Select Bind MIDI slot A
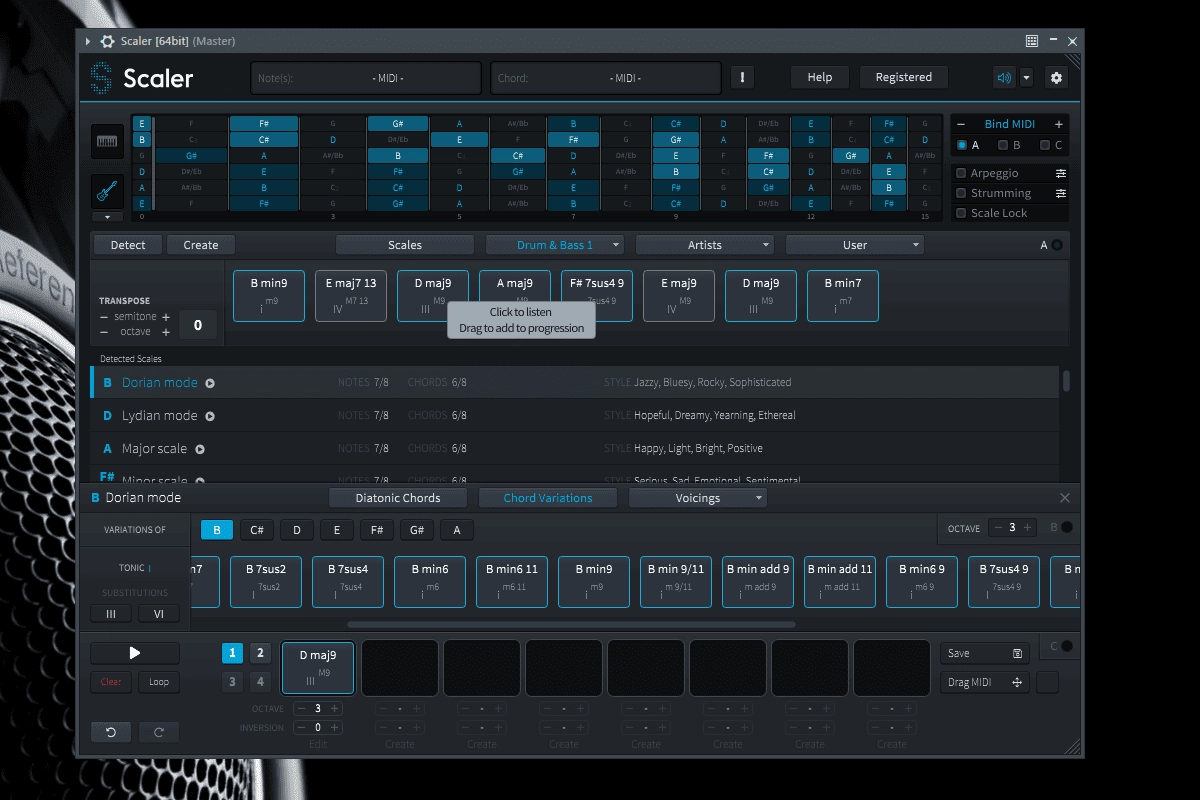This screenshot has width=1200, height=800. (x=962, y=145)
